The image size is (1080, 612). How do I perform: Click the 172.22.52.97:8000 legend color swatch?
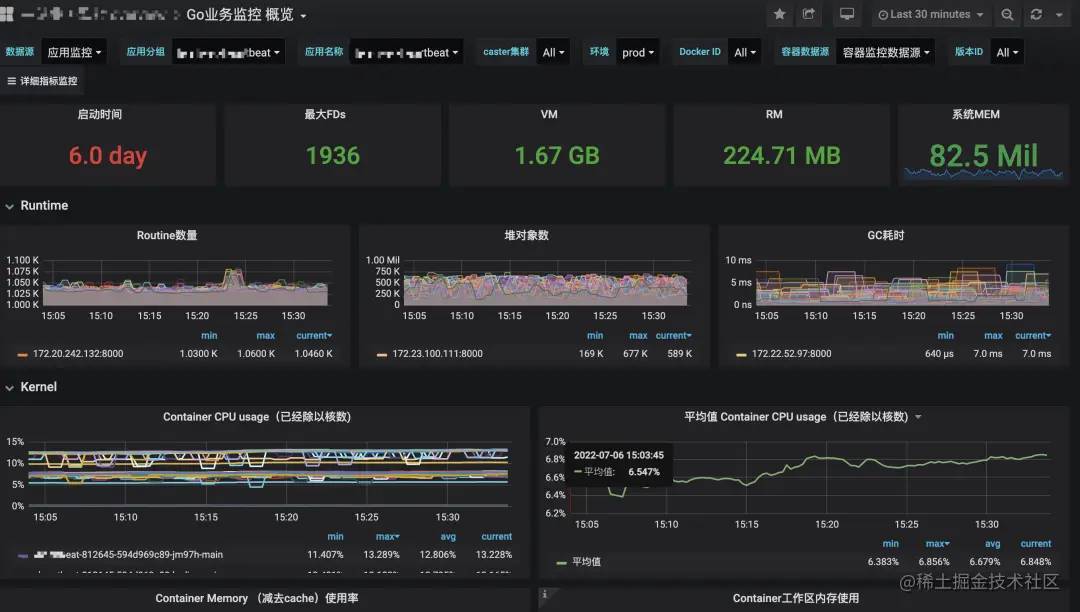click(741, 355)
